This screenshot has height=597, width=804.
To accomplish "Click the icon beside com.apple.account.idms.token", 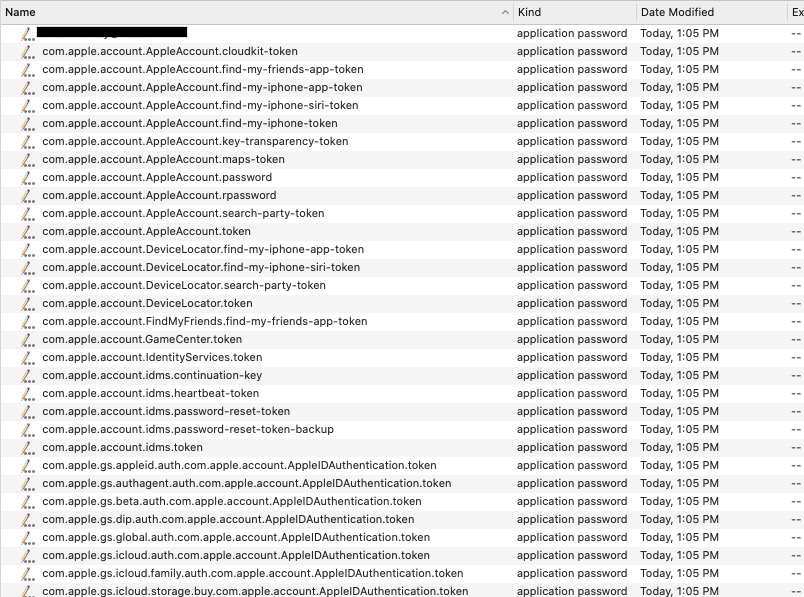I will pyautogui.click(x=28, y=447).
